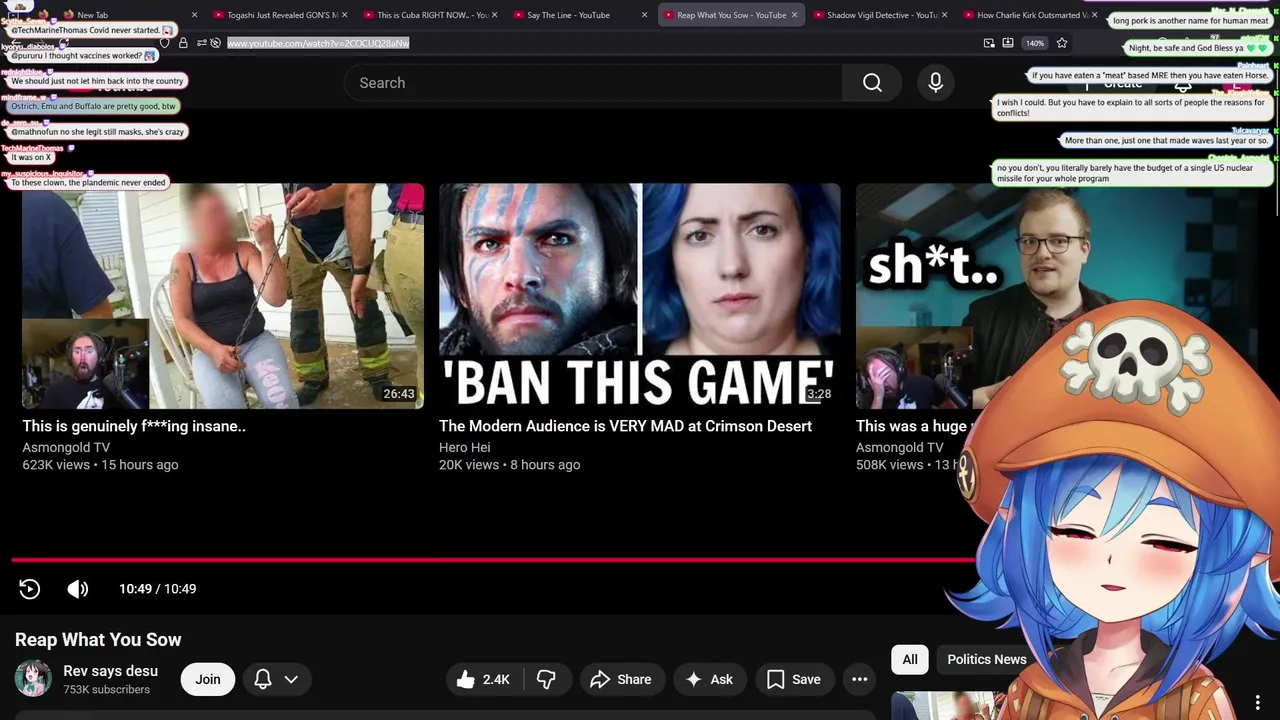Click the 'This is genuinely f***ing insane..' title
1280x720 pixels.
[134, 426]
